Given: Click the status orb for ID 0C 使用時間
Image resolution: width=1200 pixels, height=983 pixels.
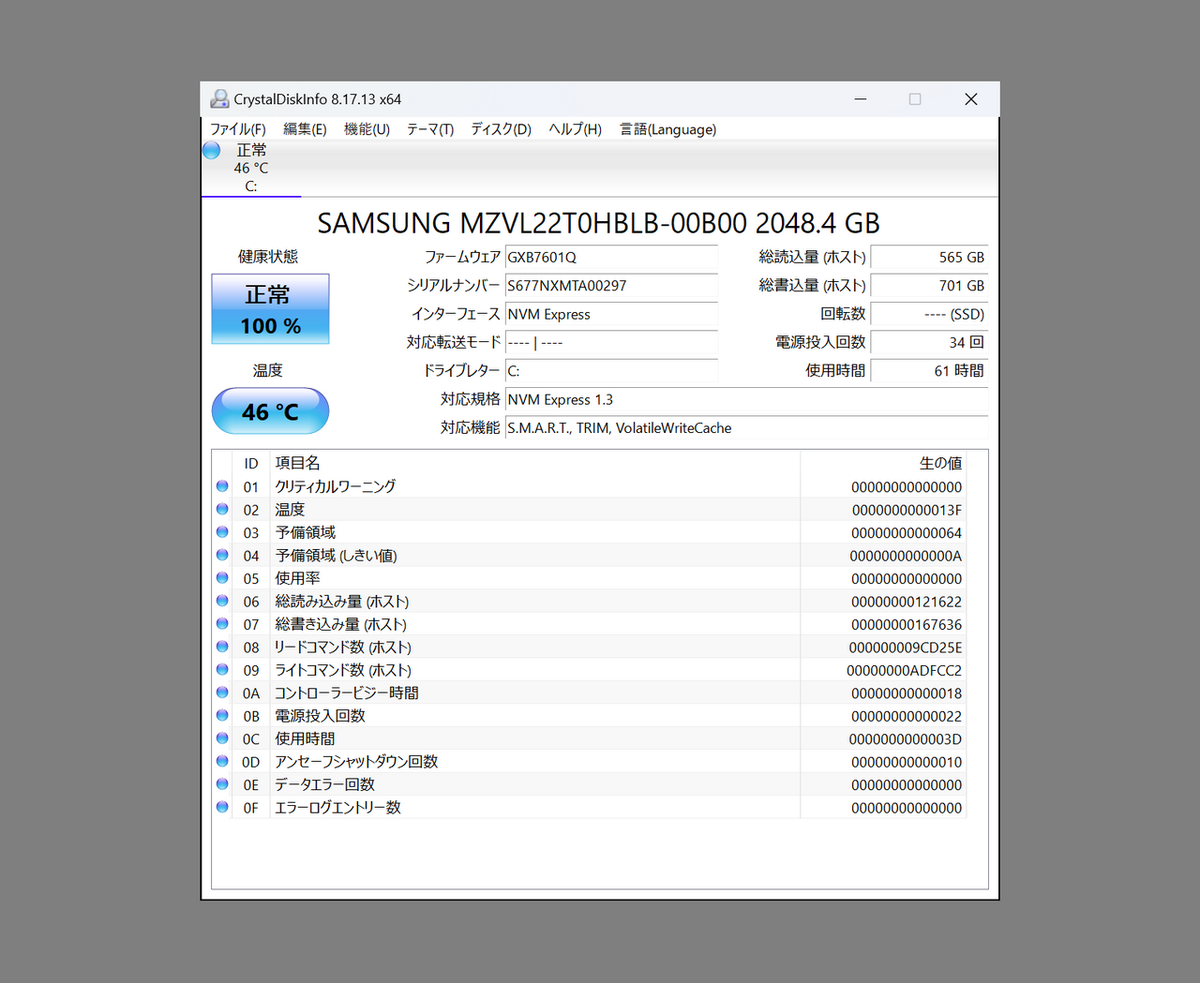Looking at the screenshot, I should (222, 738).
